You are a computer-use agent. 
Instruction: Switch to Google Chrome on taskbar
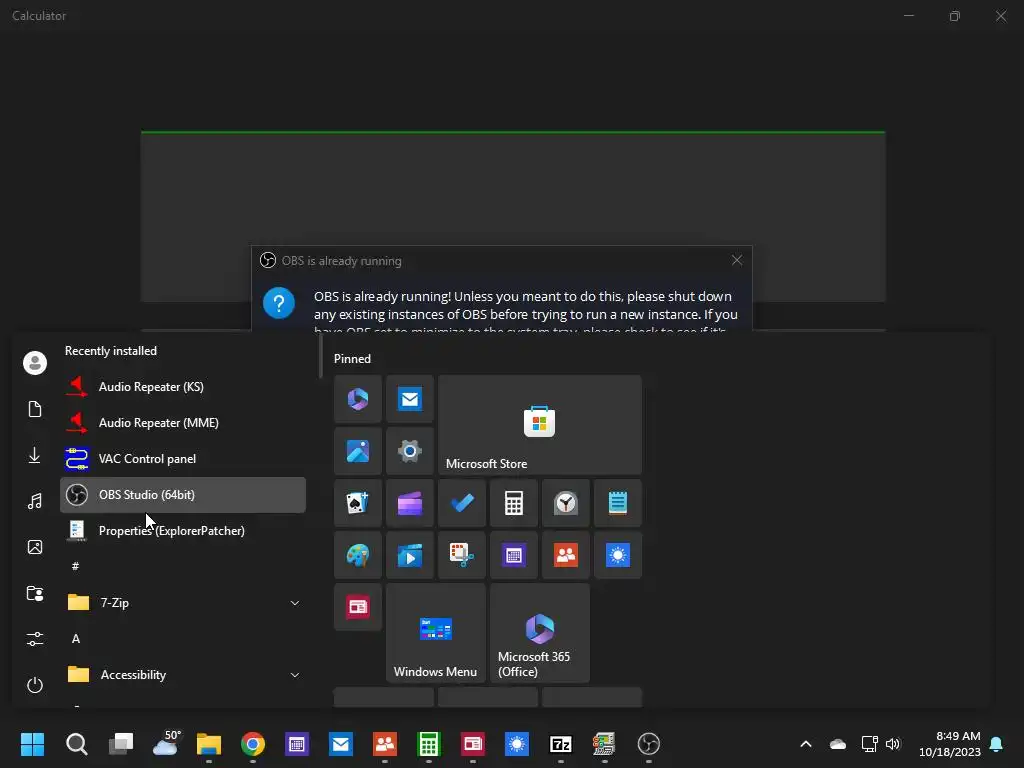(253, 744)
